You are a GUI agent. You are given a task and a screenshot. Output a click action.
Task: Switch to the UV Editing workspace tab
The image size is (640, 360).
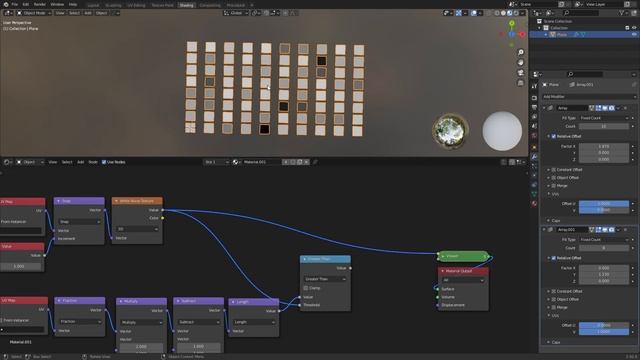coord(136,5)
